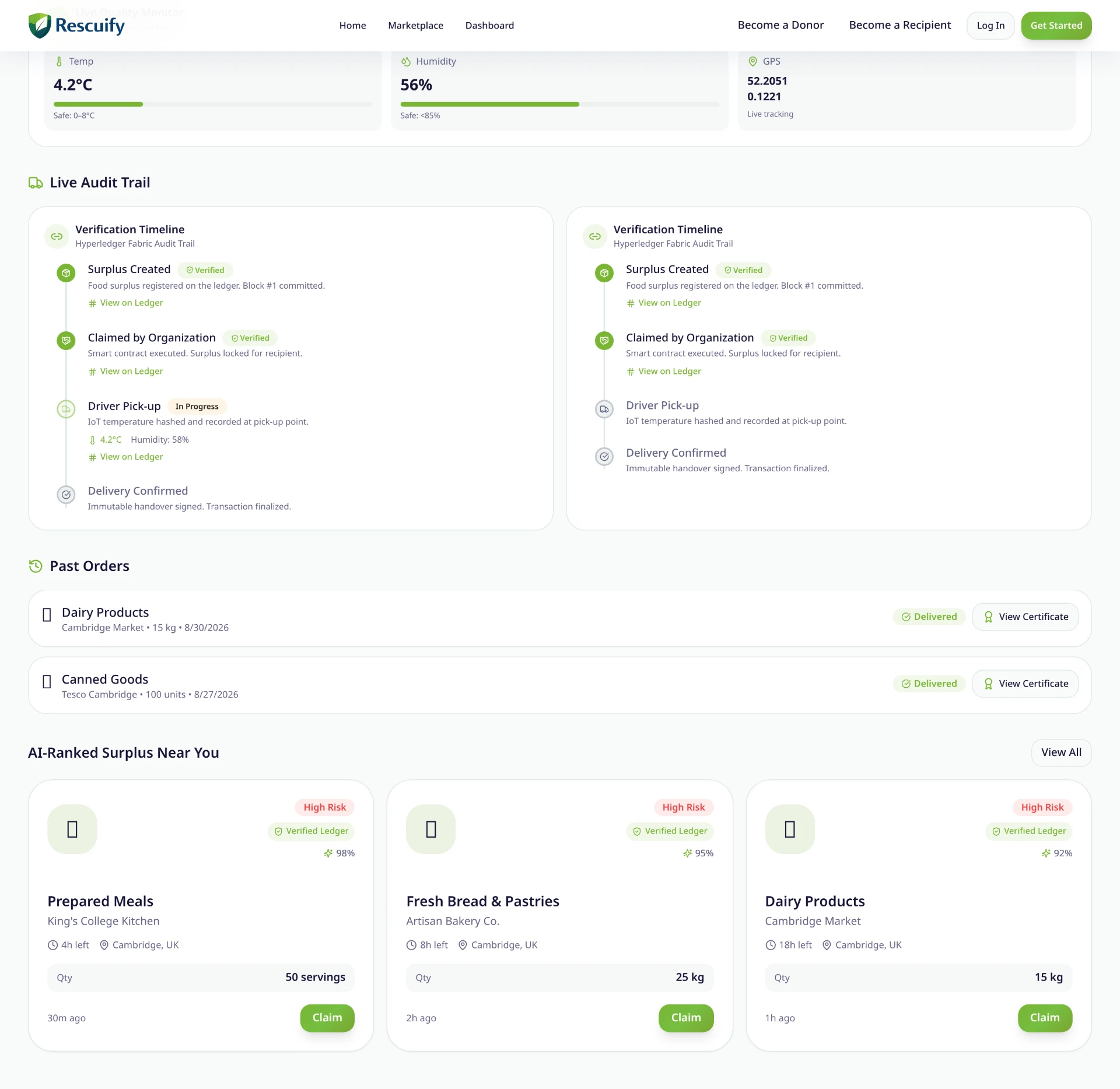Viewport: 1120px width, 1089px height.
Task: Go to the Home nav item
Action: pos(353,26)
